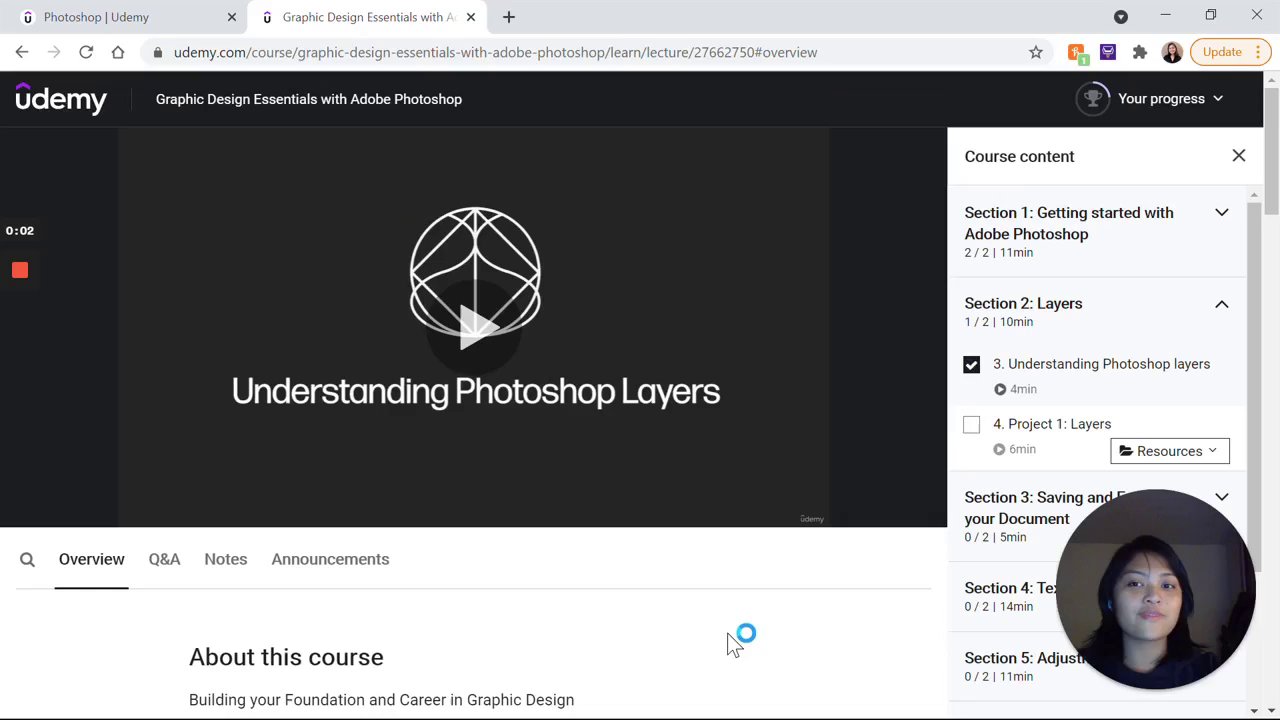Select lecture 3. Understanding Photoshop layers
Image resolution: width=1280 pixels, height=720 pixels.
(1101, 364)
